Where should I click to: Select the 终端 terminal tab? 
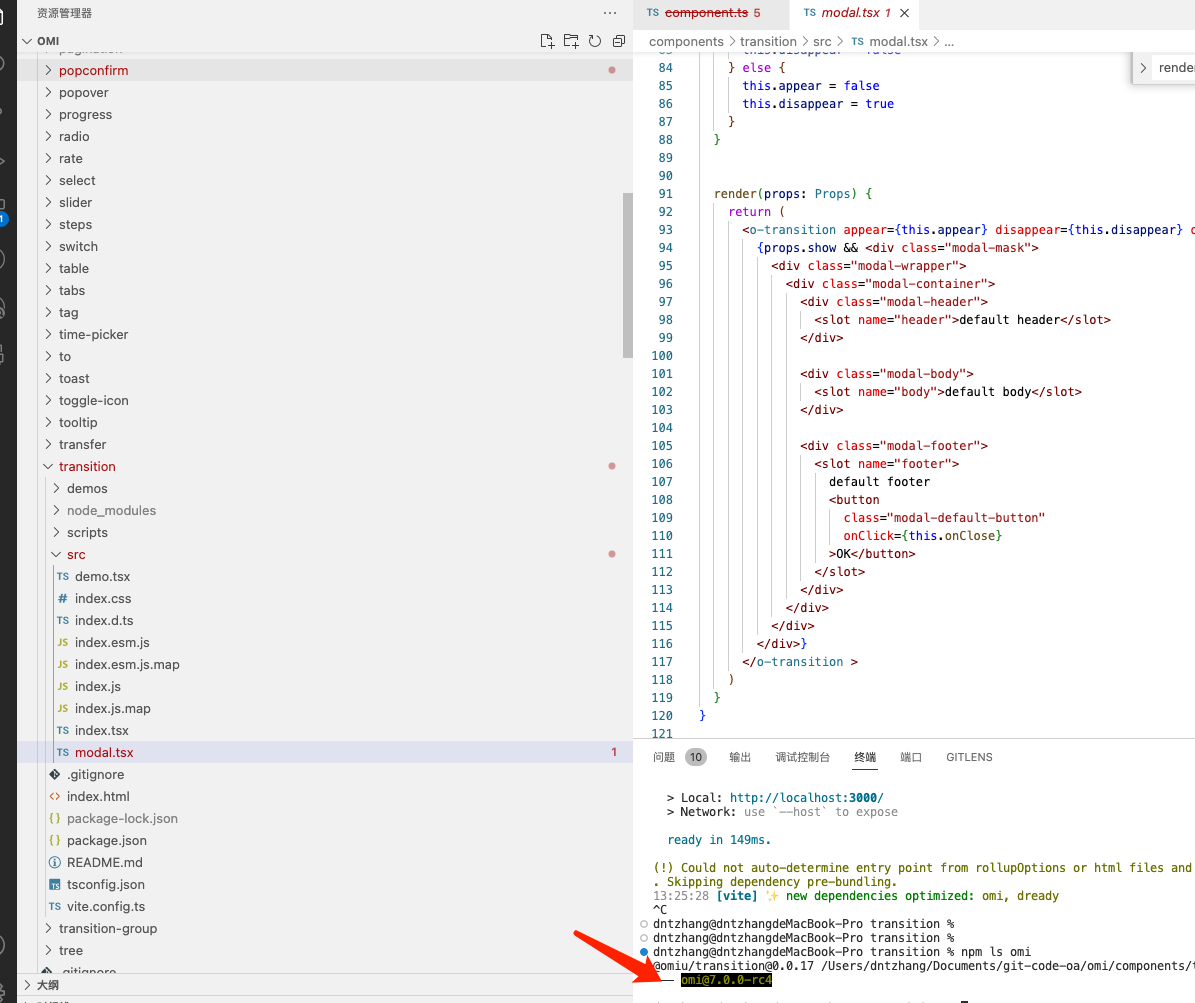[x=865, y=757]
